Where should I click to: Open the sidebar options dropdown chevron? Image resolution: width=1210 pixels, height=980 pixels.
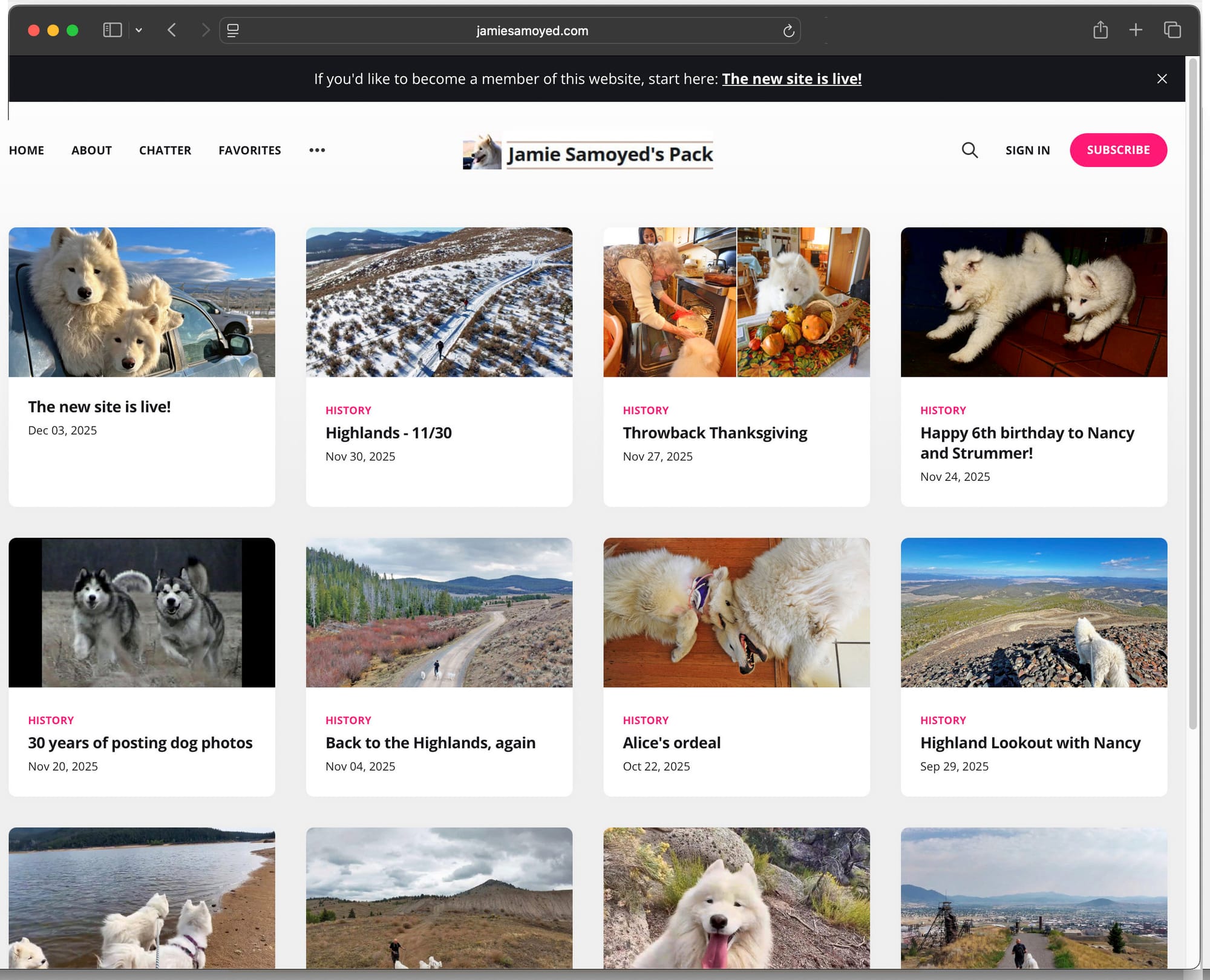pyautogui.click(x=139, y=30)
